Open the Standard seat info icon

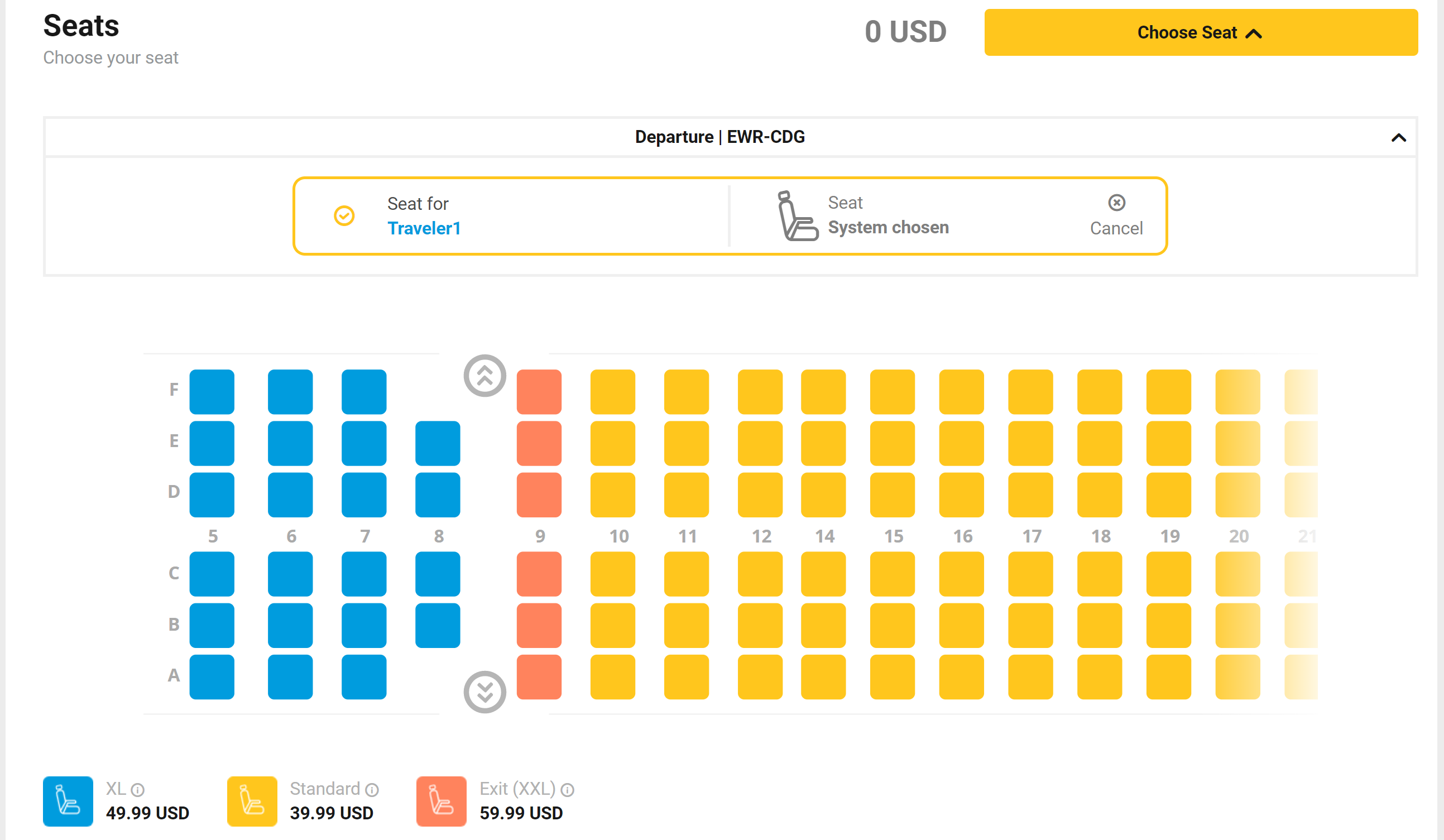click(x=372, y=790)
